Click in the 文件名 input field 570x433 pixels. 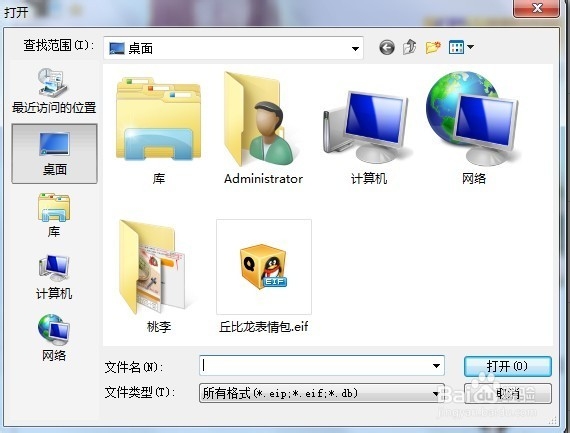pos(322,366)
